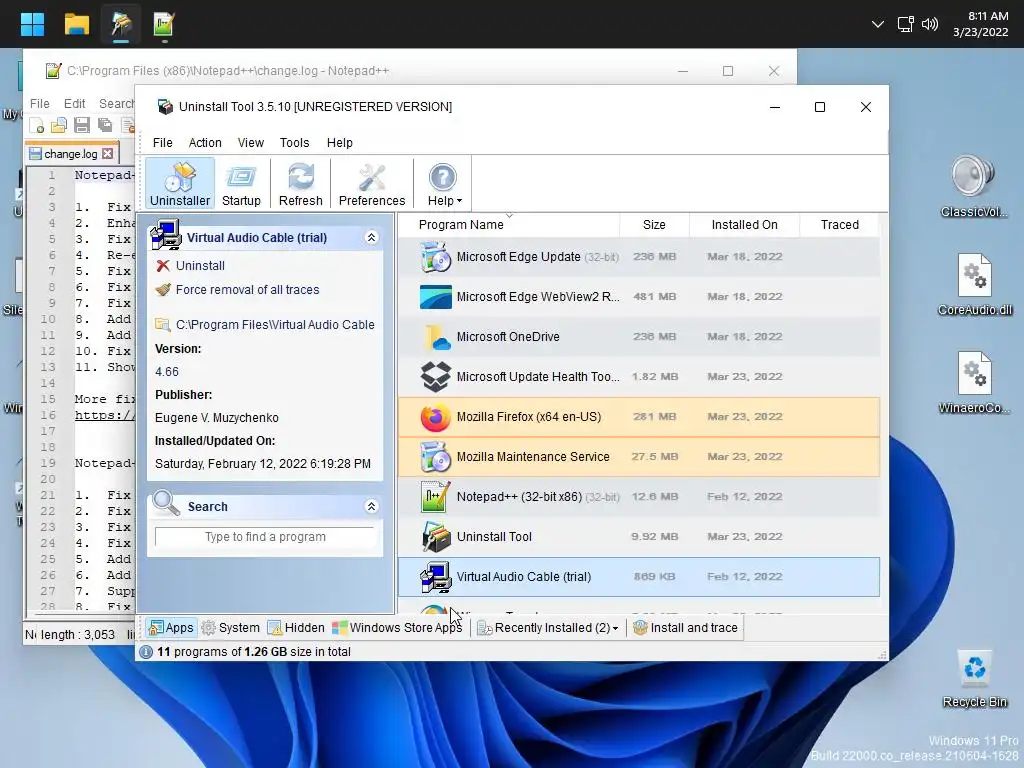The height and width of the screenshot is (768, 1024).
Task: Sort by the Traced column header
Action: 839,225
